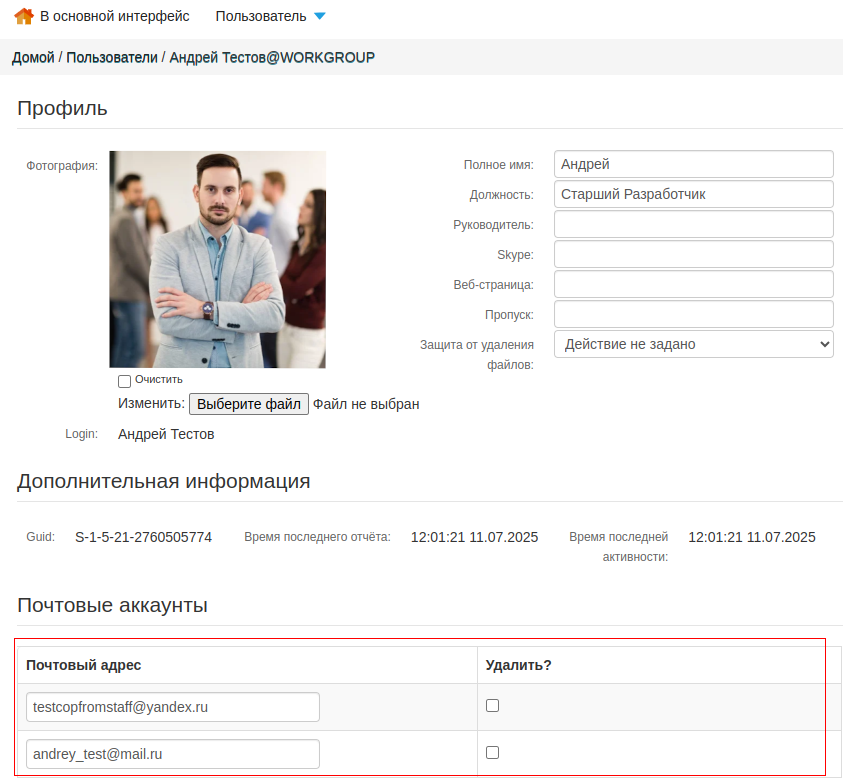Go to Домой breadcrumb link
Viewport: 843px width, 778px height.
(x=33, y=58)
